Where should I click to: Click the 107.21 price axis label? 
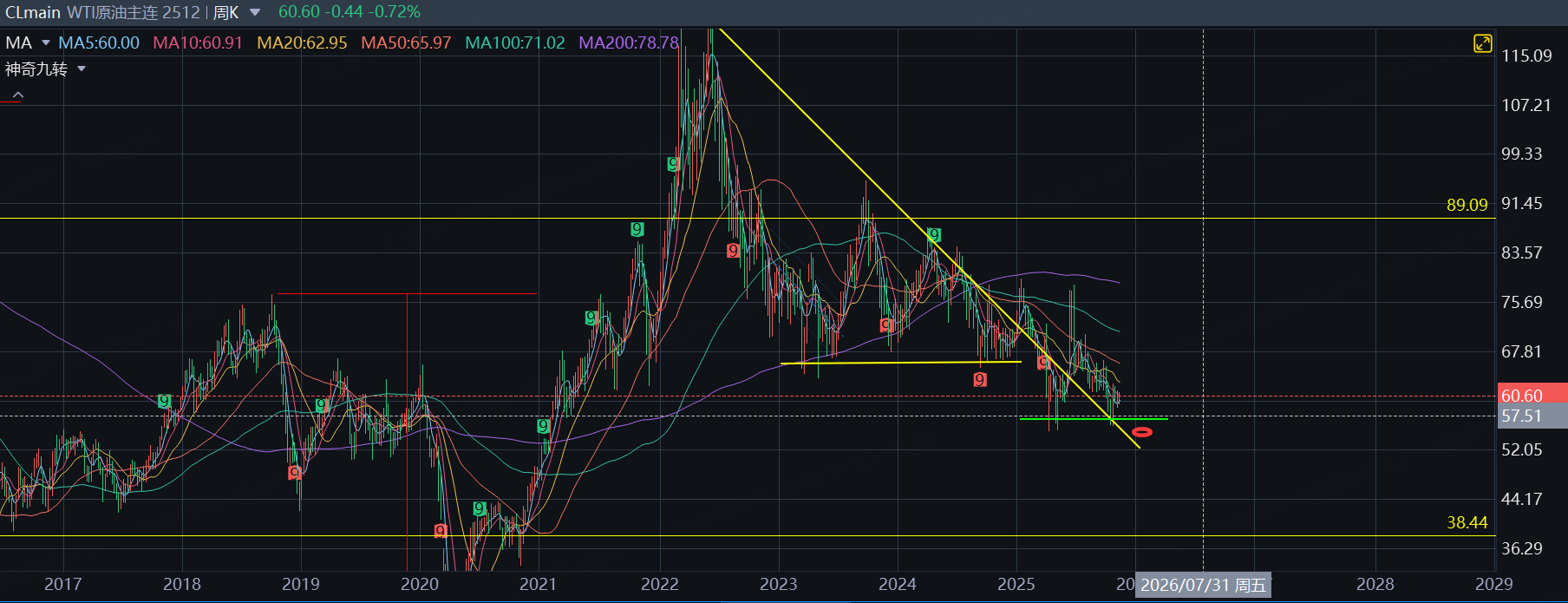pos(1526,105)
